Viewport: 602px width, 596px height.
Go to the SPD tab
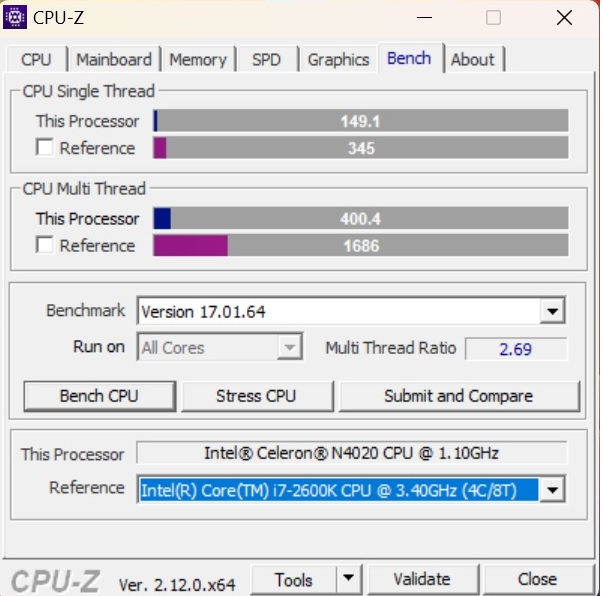tap(266, 60)
